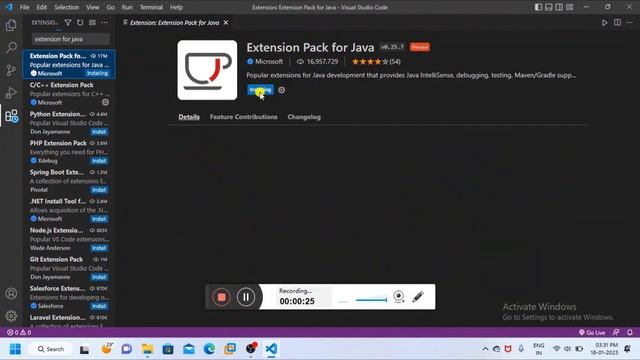Open Extensions panel more actions menu

coord(104,22)
